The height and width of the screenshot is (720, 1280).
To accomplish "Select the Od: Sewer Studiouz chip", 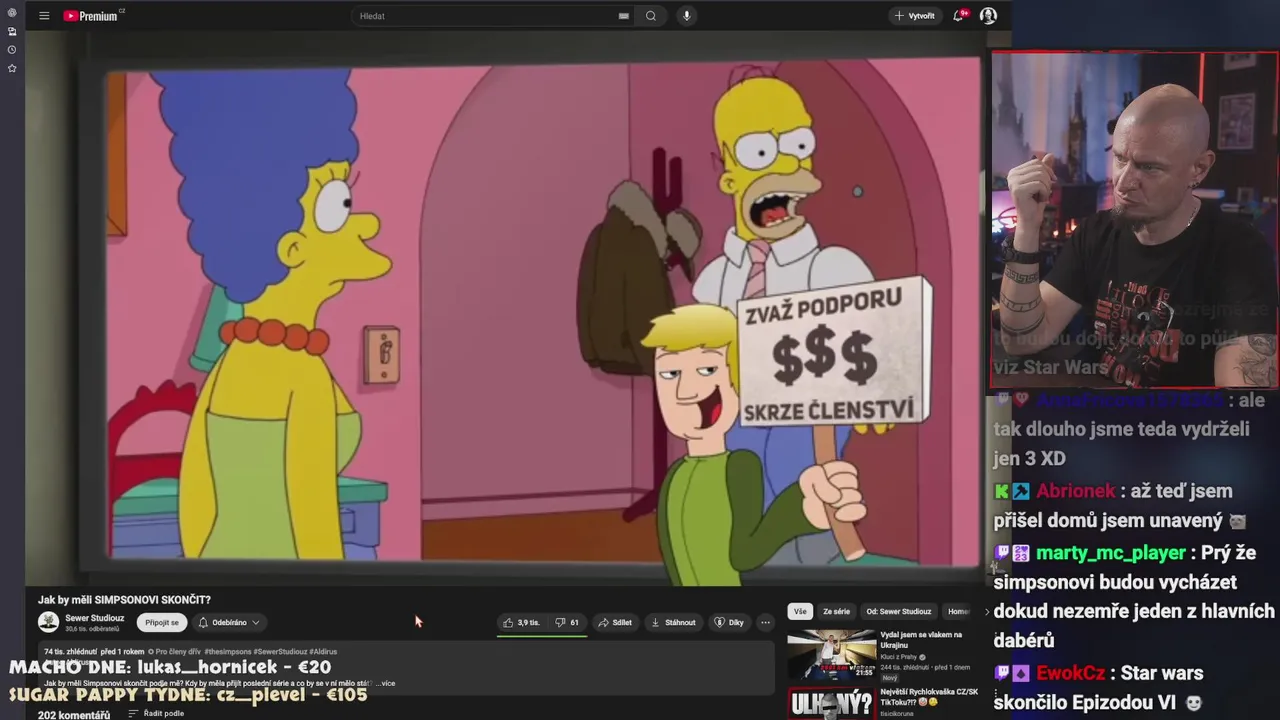I will [899, 611].
